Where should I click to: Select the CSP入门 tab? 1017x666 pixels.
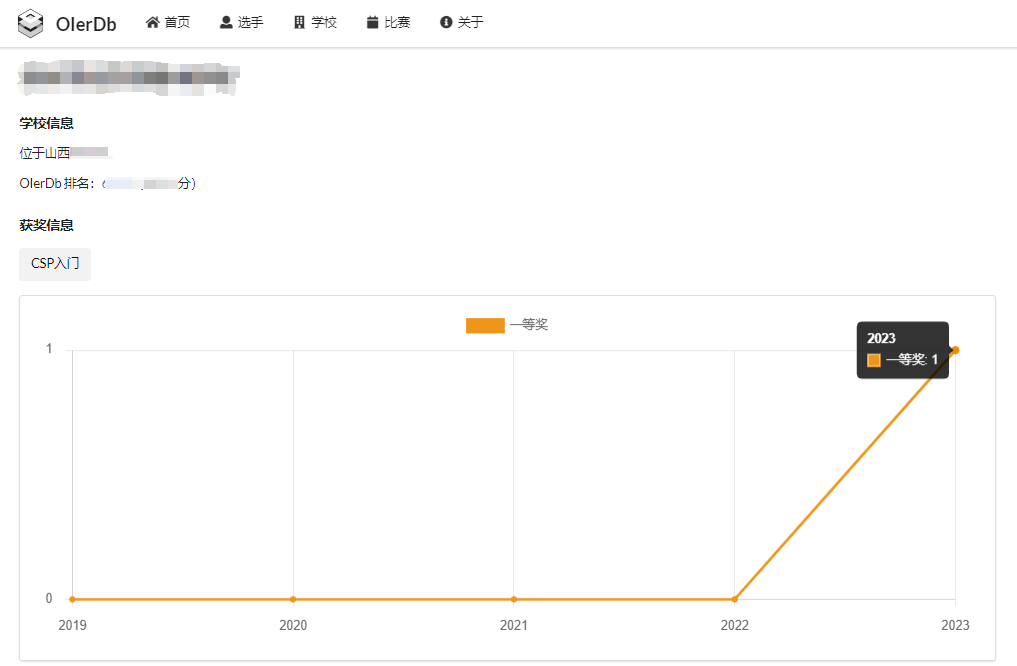click(55, 264)
